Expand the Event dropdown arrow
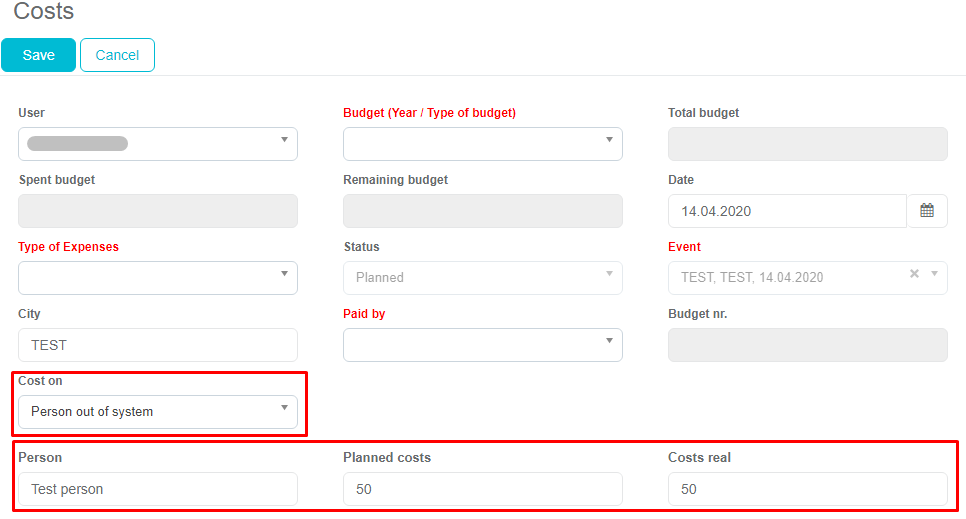The image size is (966, 519). pos(935,274)
